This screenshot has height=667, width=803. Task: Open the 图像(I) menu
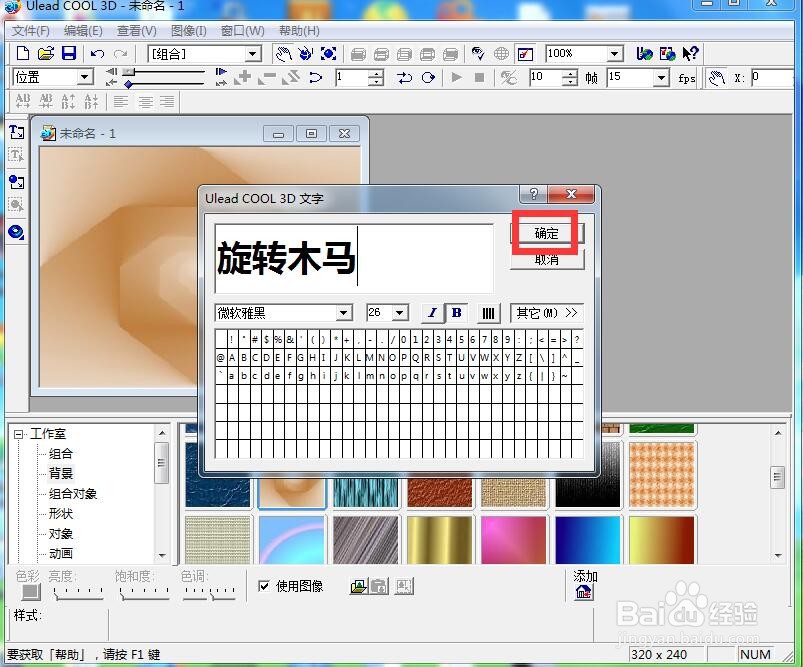point(188,31)
